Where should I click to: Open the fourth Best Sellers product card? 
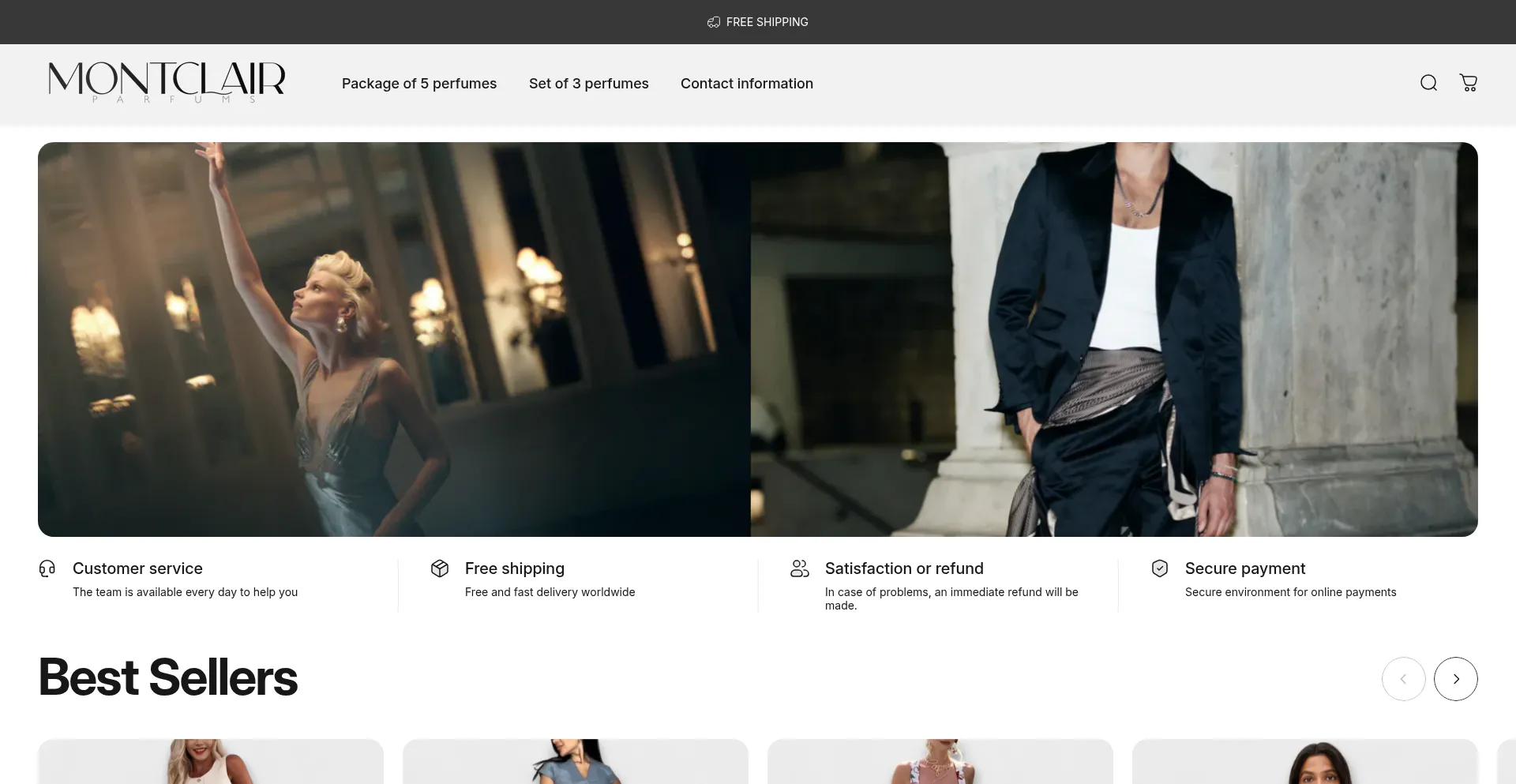click(x=1305, y=762)
